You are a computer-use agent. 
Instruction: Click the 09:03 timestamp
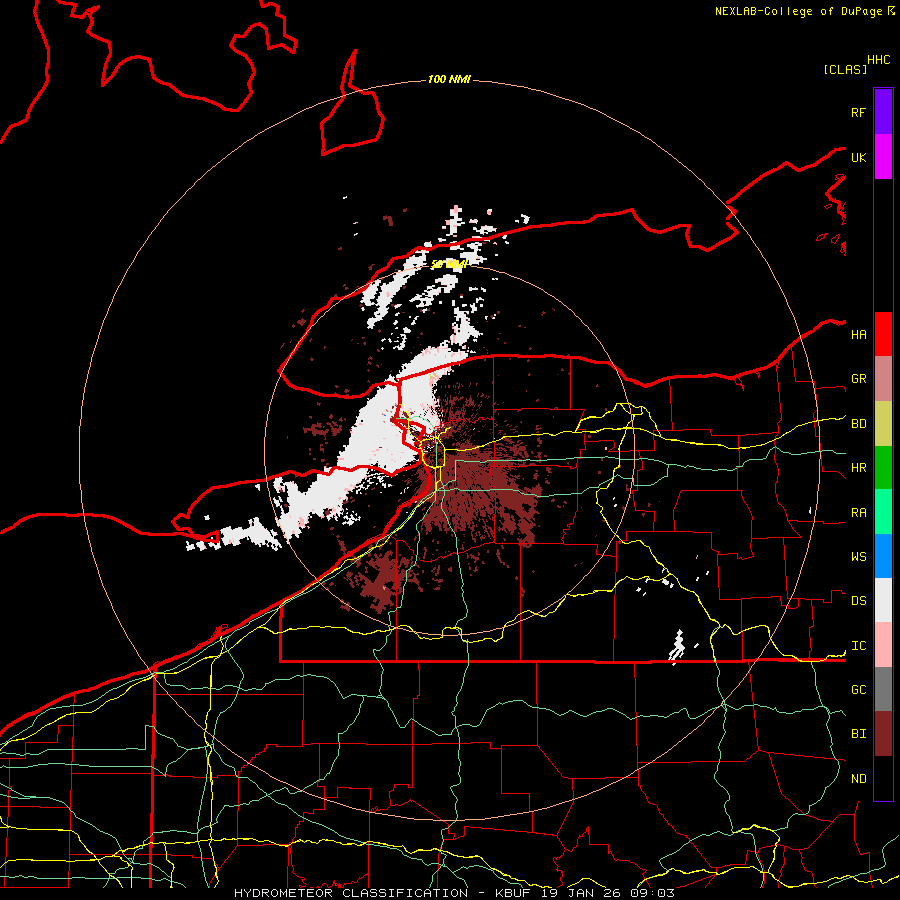pos(652,893)
